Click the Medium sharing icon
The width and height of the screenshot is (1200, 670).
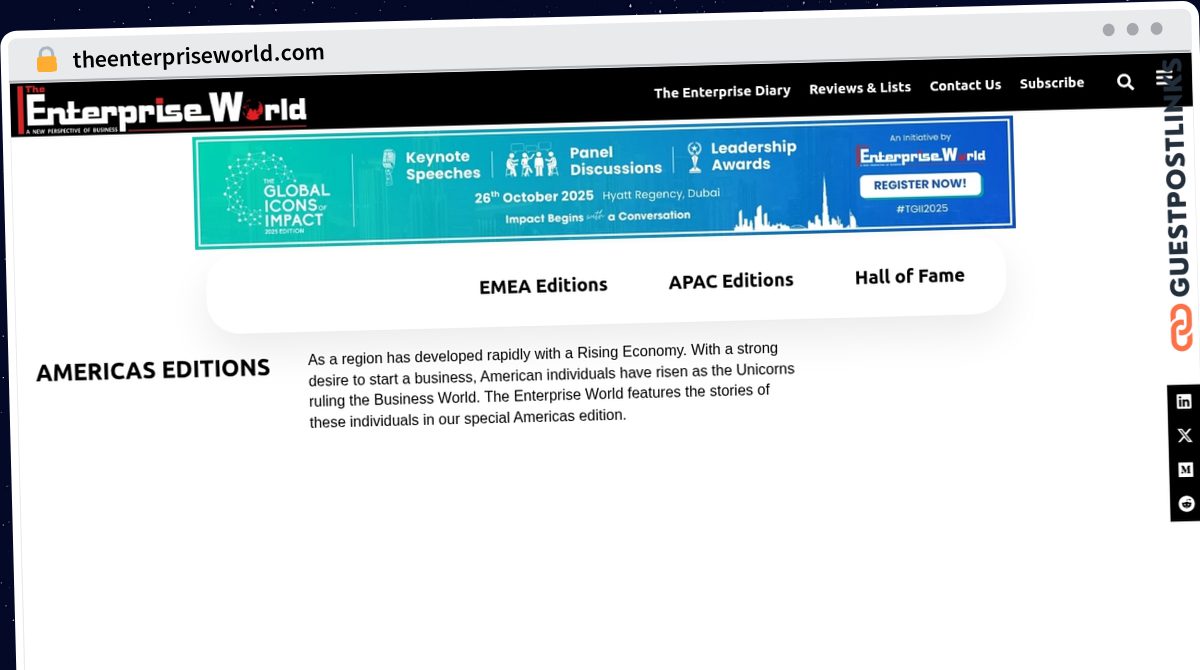pos(1184,469)
